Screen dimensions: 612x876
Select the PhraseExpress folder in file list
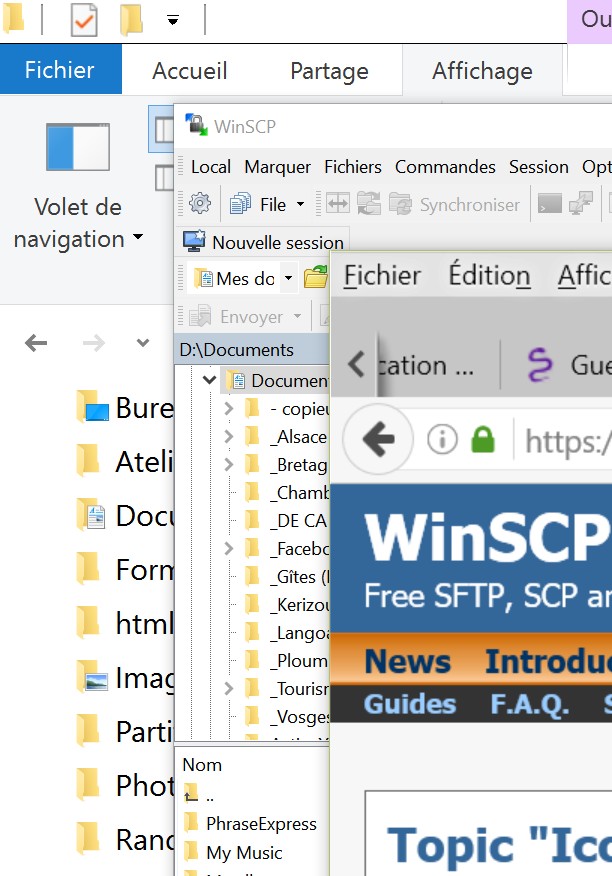point(260,824)
